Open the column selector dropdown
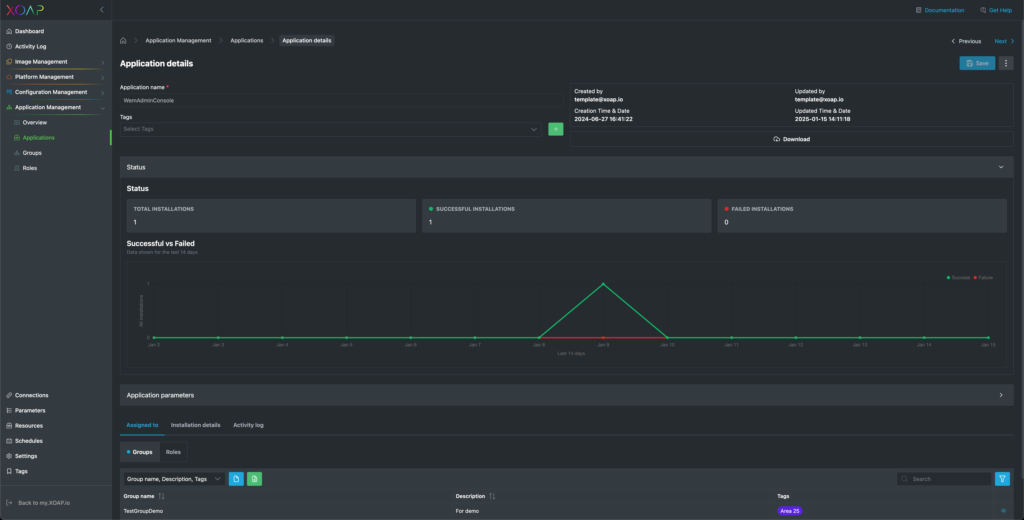The height and width of the screenshot is (520, 1024). 174,479
